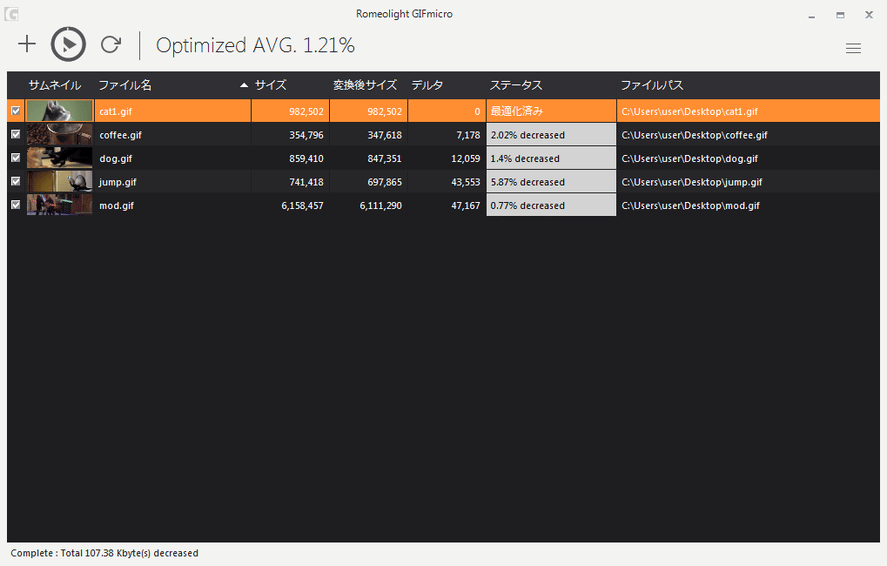
Task: Maximize the GIFmicro window
Action: [x=840, y=15]
